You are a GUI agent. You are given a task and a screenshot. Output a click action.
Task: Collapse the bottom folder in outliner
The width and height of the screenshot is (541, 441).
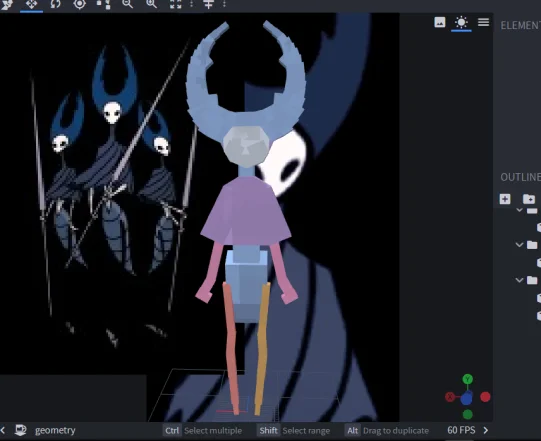519,280
